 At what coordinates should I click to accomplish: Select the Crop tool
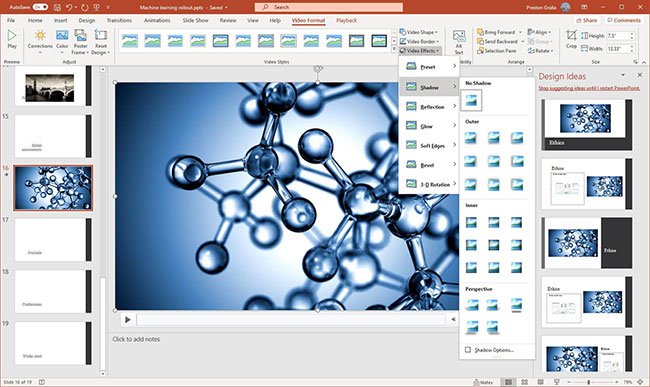[571, 39]
